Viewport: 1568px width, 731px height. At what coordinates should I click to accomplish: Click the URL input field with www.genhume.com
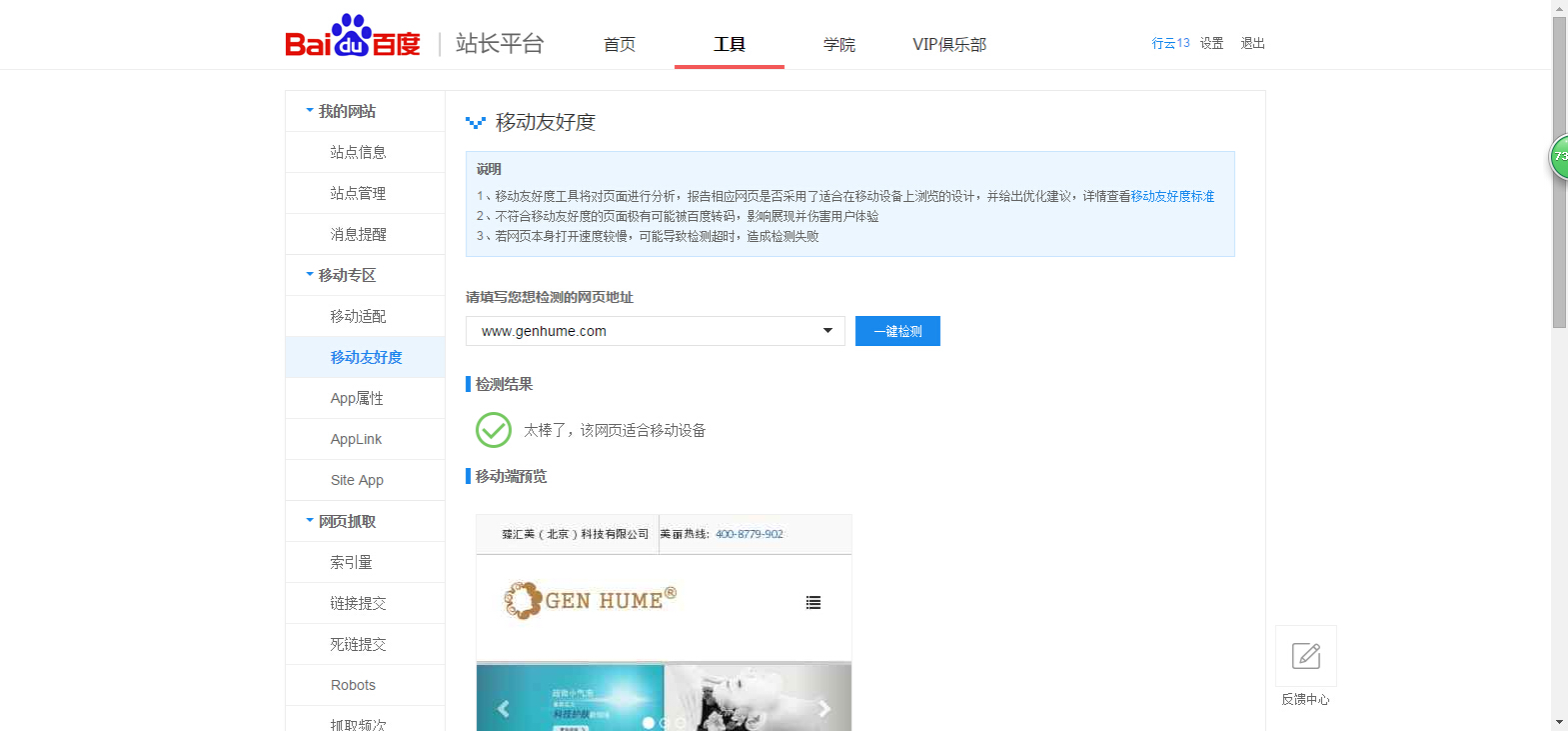pos(655,331)
